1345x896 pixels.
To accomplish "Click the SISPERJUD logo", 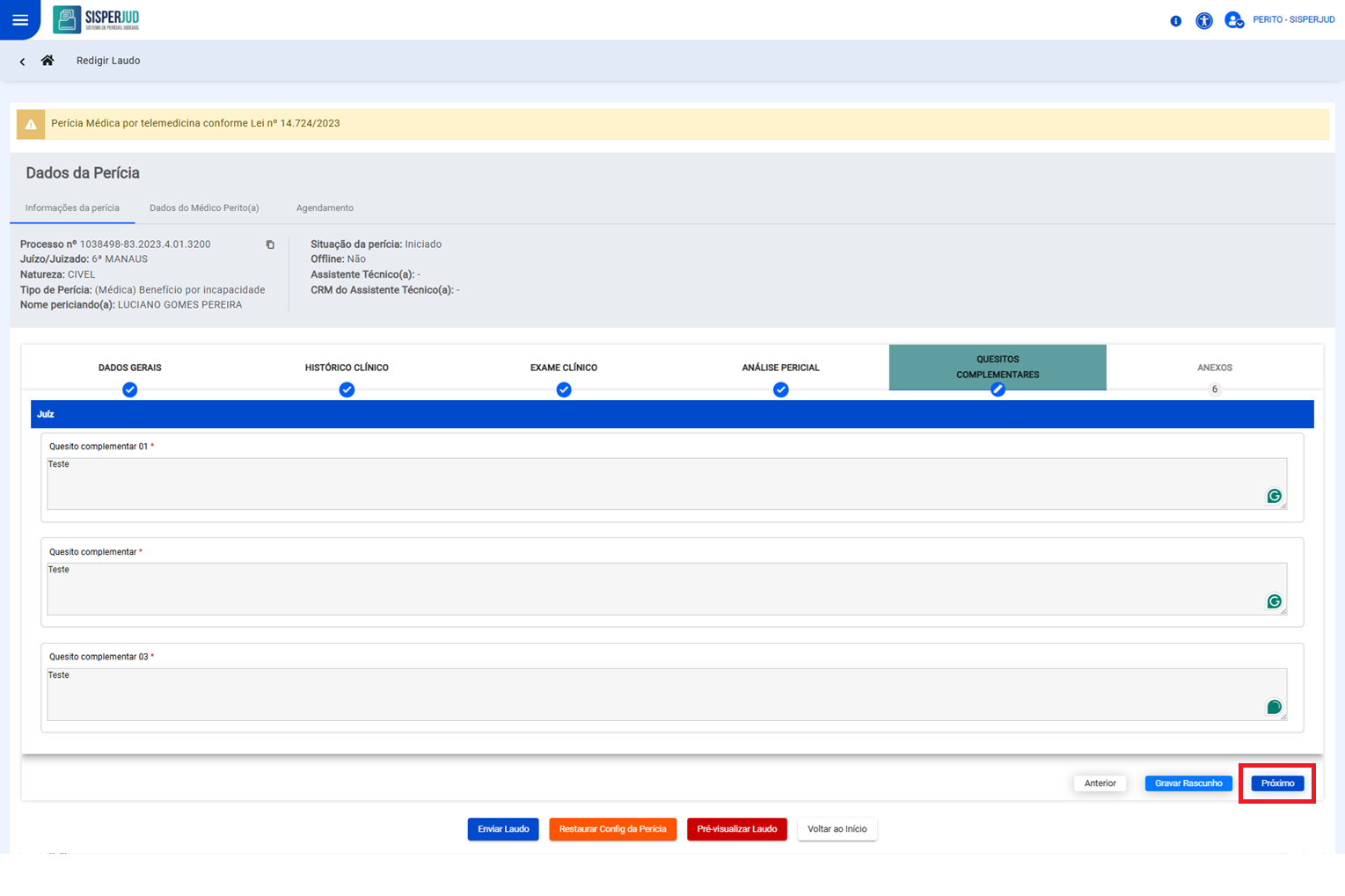I will [96, 19].
